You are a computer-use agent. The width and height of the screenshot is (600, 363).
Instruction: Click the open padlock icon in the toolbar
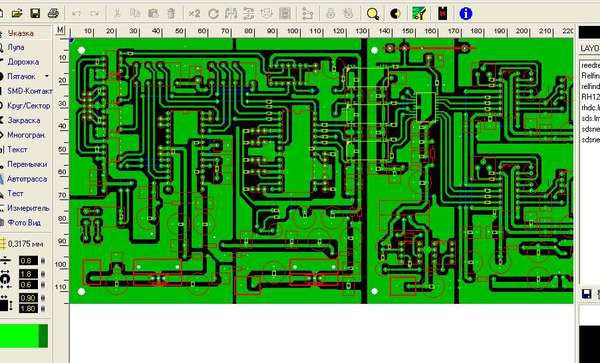(x=348, y=14)
